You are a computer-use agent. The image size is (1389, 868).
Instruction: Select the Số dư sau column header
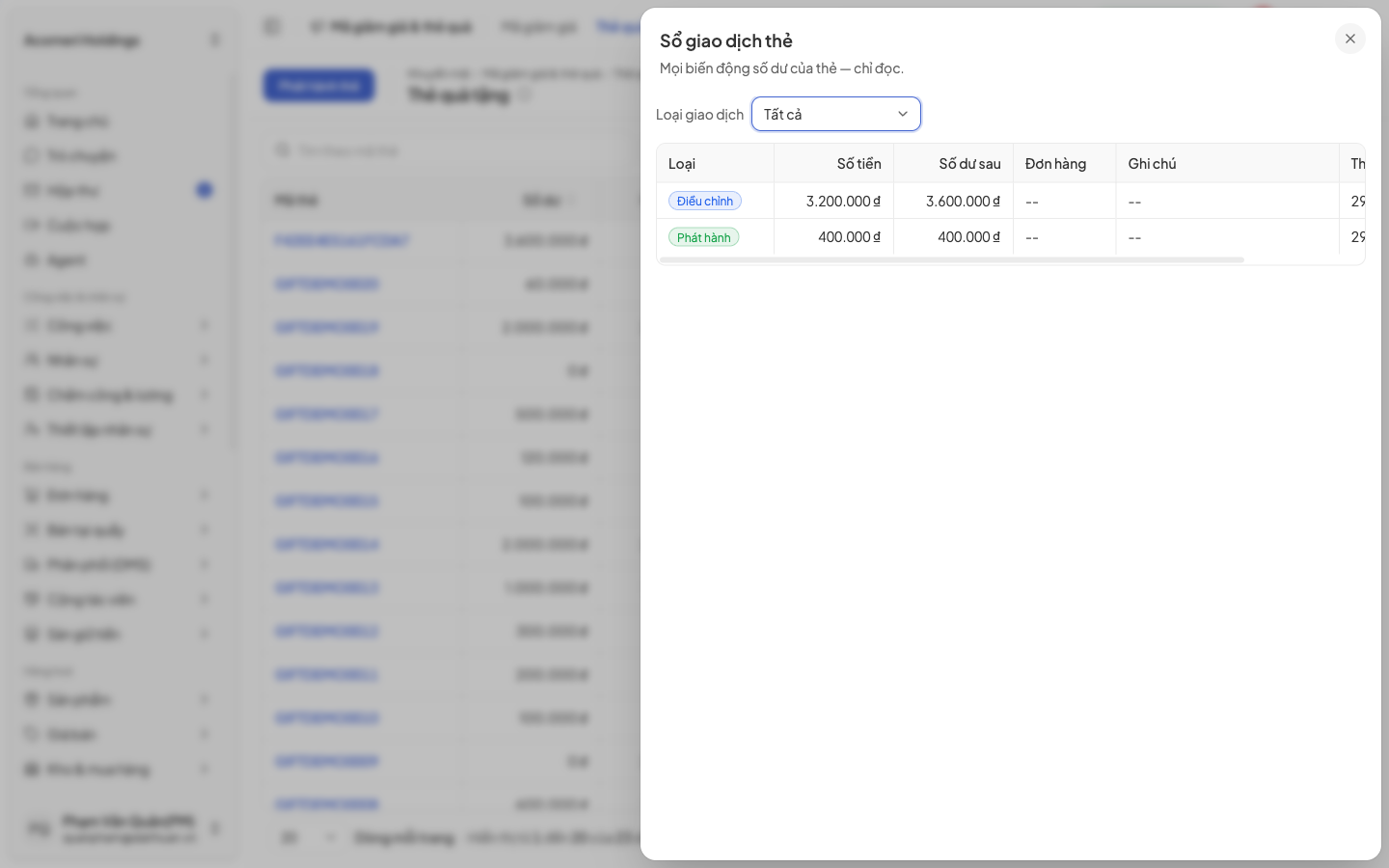point(953,164)
